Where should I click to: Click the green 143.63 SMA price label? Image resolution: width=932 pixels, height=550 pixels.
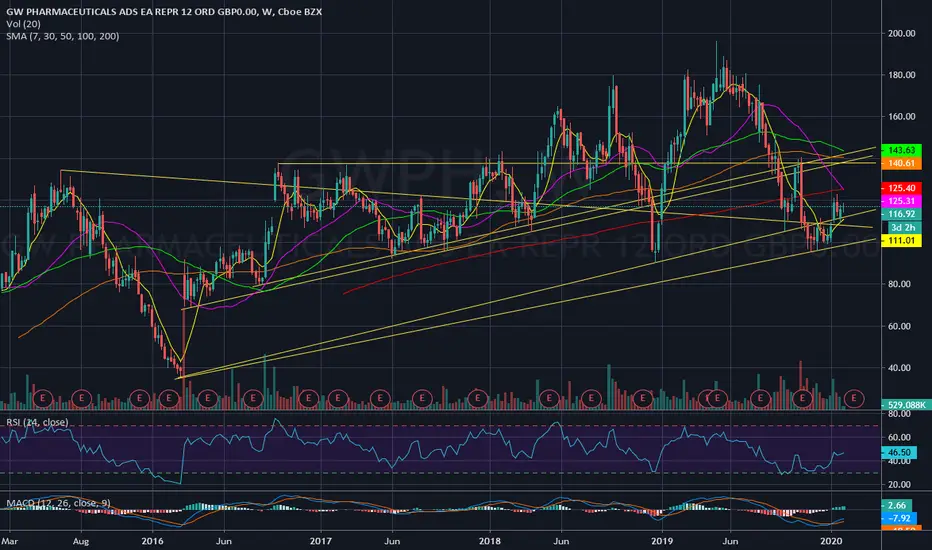click(901, 150)
